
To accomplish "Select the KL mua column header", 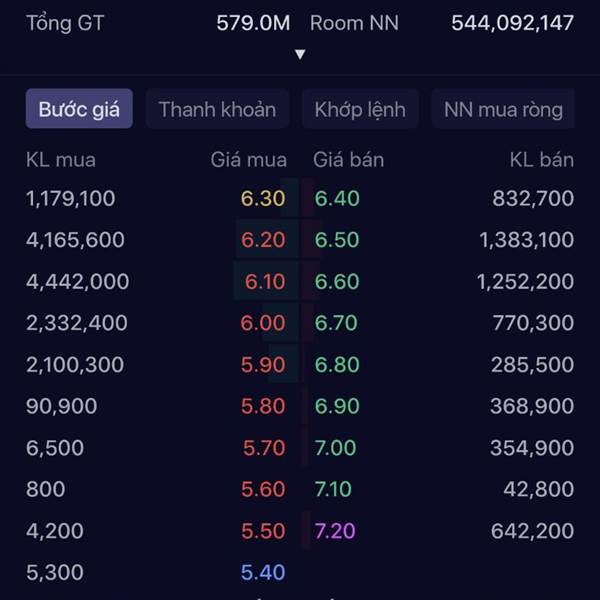I will [61, 160].
